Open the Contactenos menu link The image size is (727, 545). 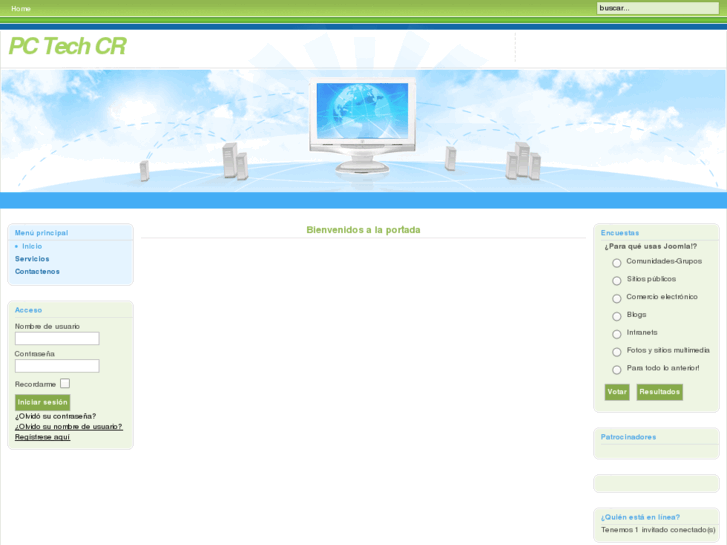37,271
